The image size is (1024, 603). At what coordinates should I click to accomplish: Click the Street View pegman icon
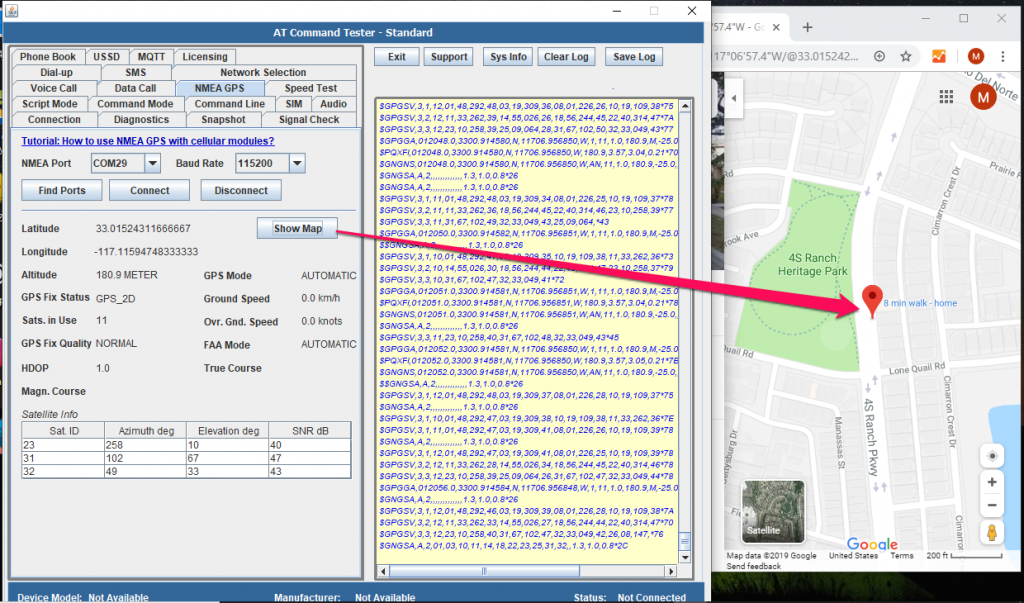992,532
